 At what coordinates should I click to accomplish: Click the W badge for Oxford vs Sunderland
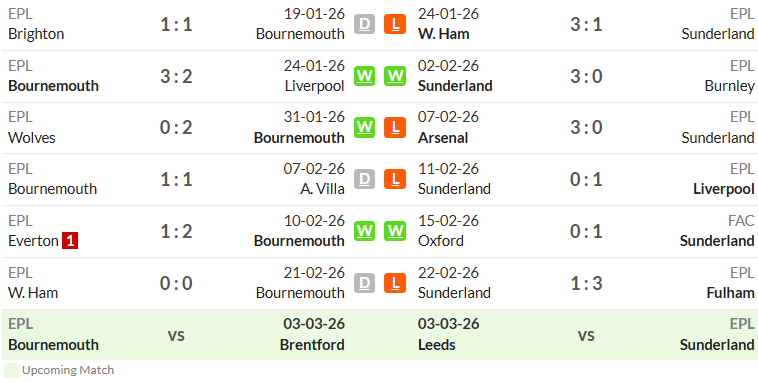click(395, 231)
